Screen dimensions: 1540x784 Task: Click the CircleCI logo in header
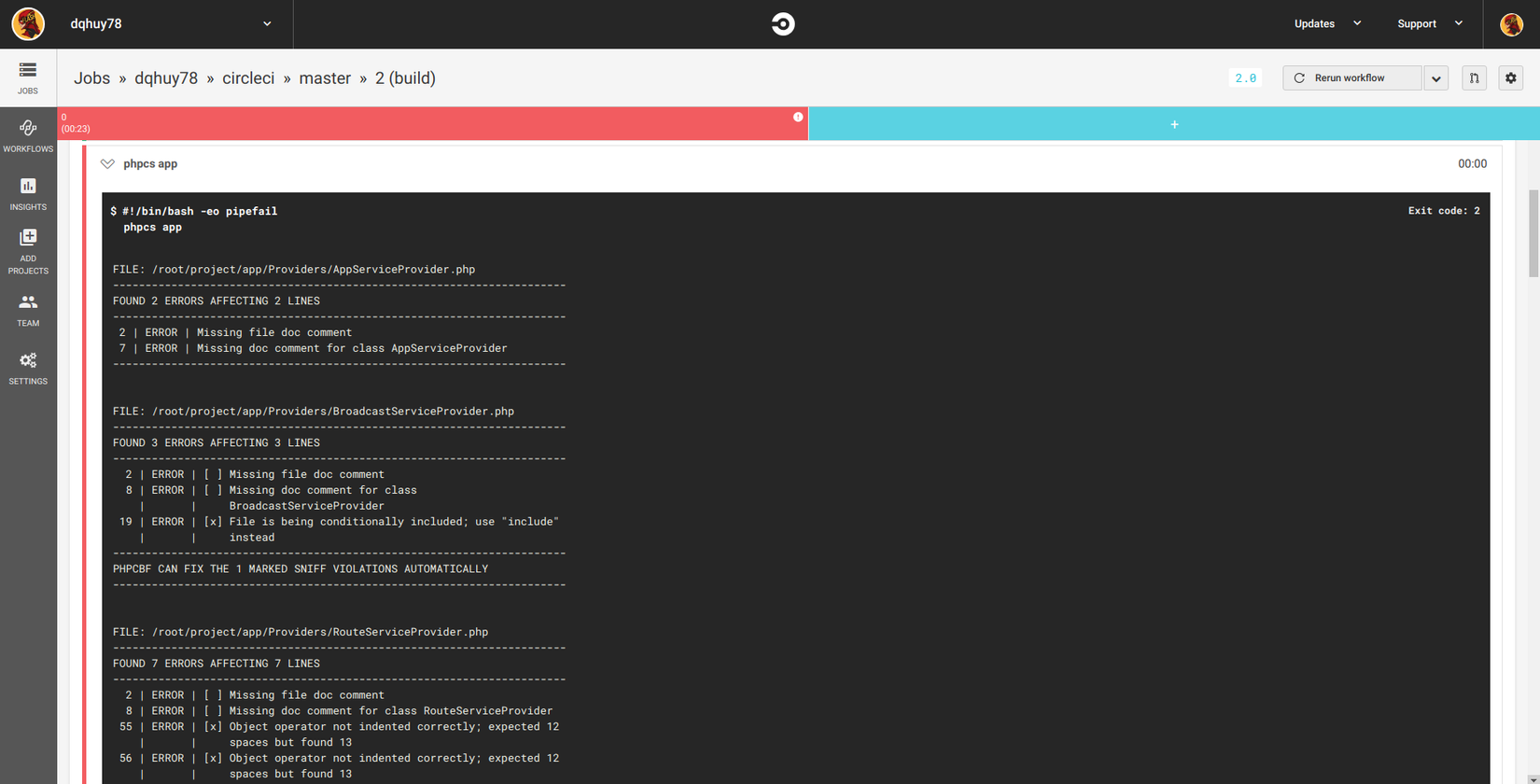(x=783, y=24)
